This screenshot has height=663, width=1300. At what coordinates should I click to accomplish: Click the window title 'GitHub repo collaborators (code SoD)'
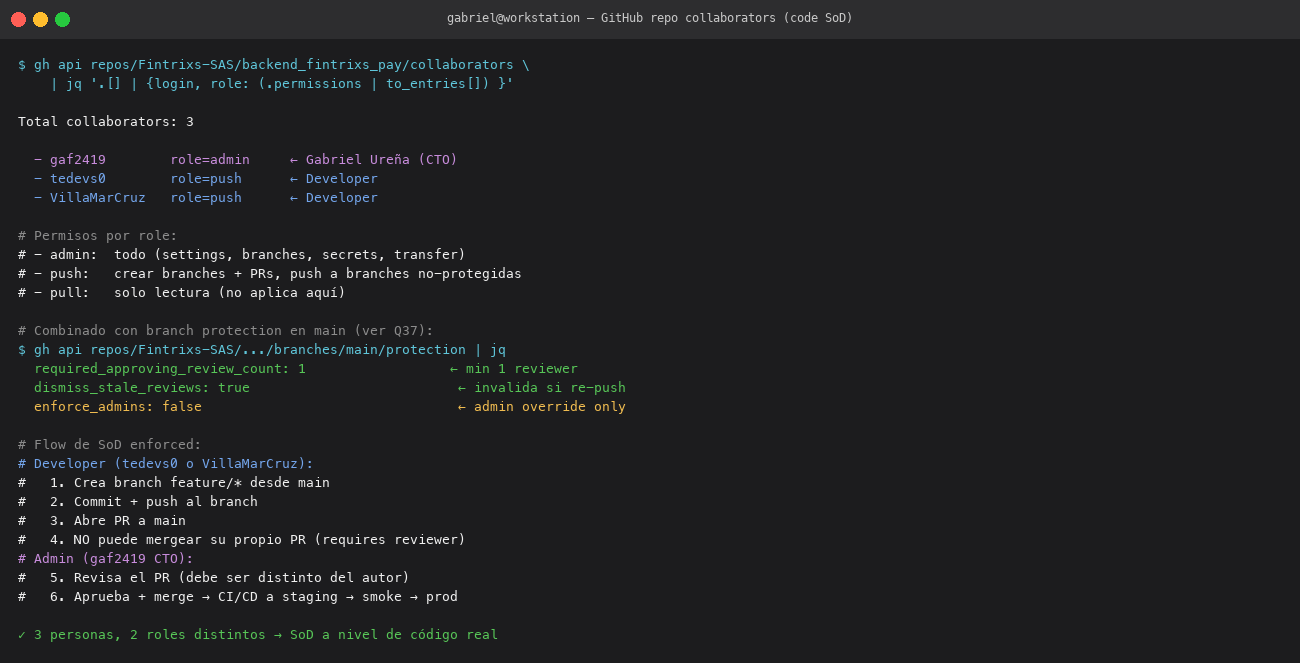tap(727, 18)
